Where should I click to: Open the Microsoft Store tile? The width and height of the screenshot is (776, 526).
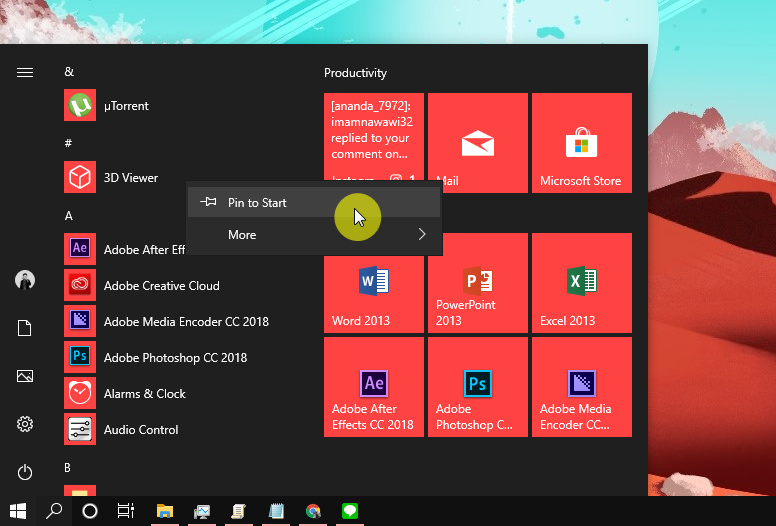[x=582, y=143]
